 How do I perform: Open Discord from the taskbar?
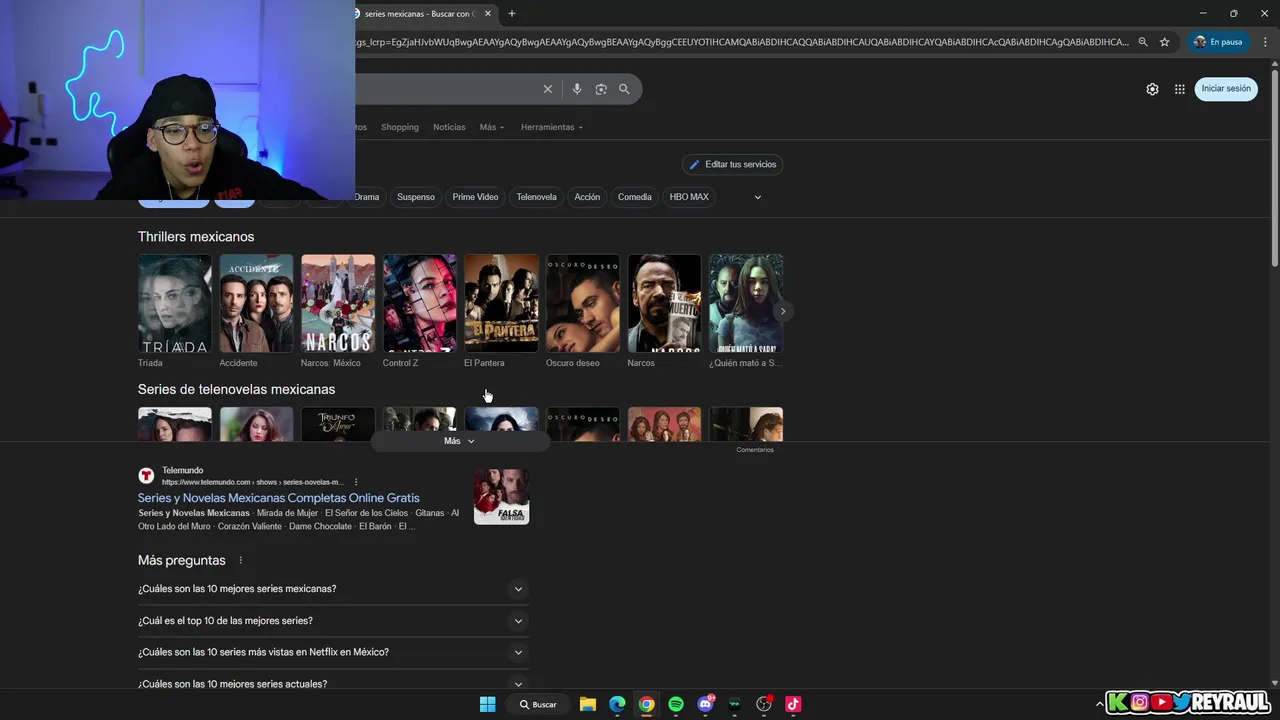(x=706, y=704)
